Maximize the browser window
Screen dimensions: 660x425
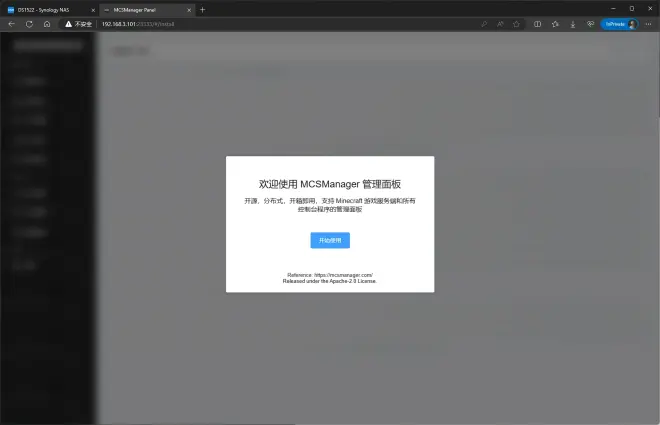pyautogui.click(x=632, y=8)
